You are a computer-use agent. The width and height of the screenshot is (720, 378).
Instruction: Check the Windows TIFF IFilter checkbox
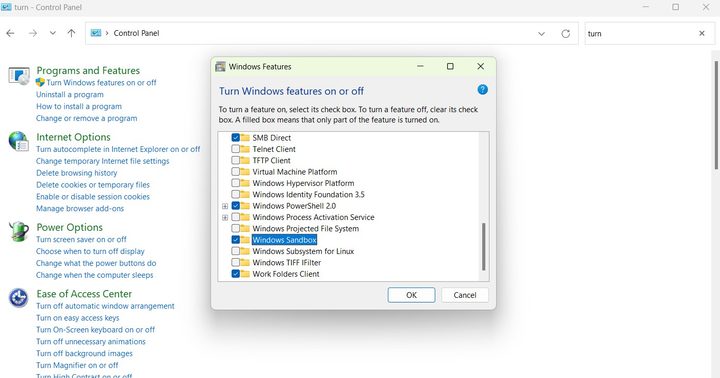click(236, 262)
